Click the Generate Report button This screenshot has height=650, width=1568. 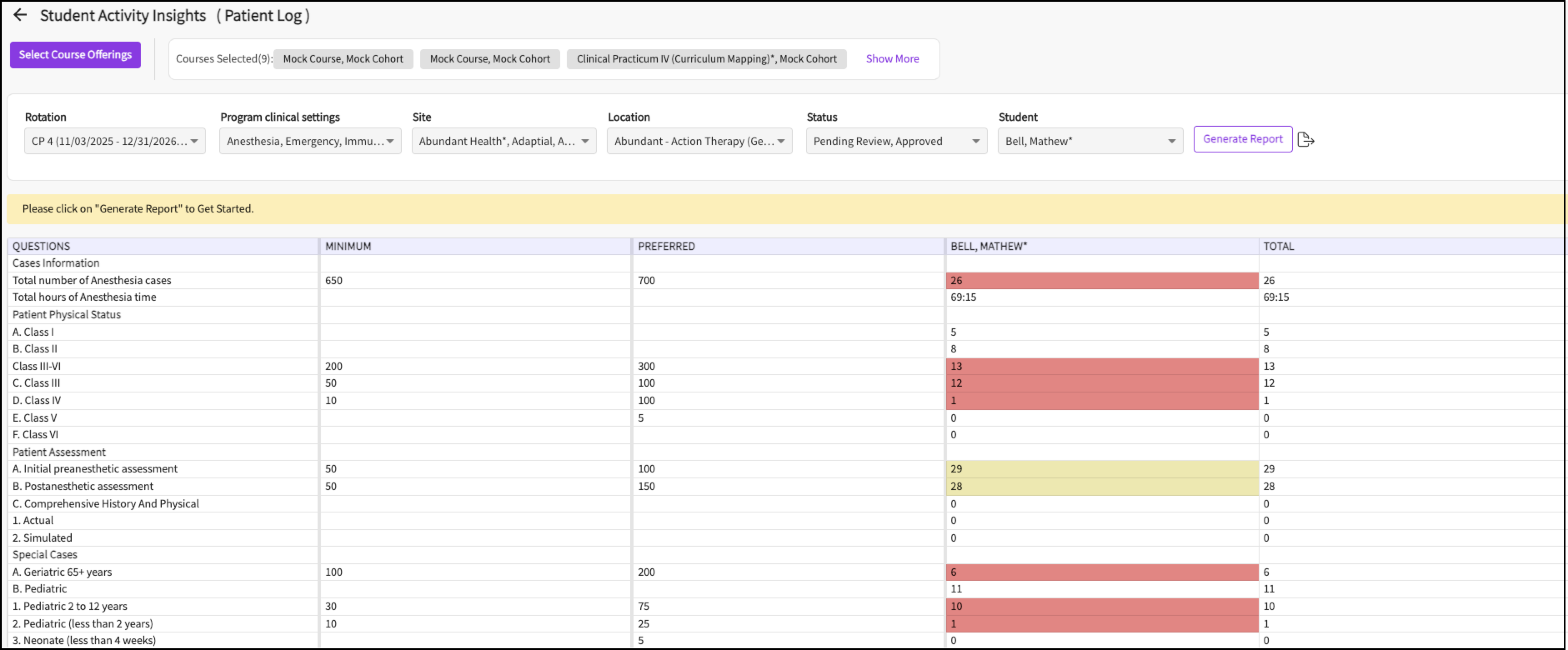coord(1242,139)
